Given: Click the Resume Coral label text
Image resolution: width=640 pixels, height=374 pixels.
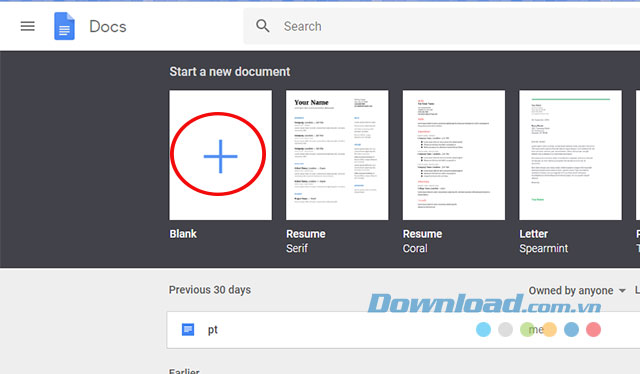Looking at the screenshot, I should 422,241.
